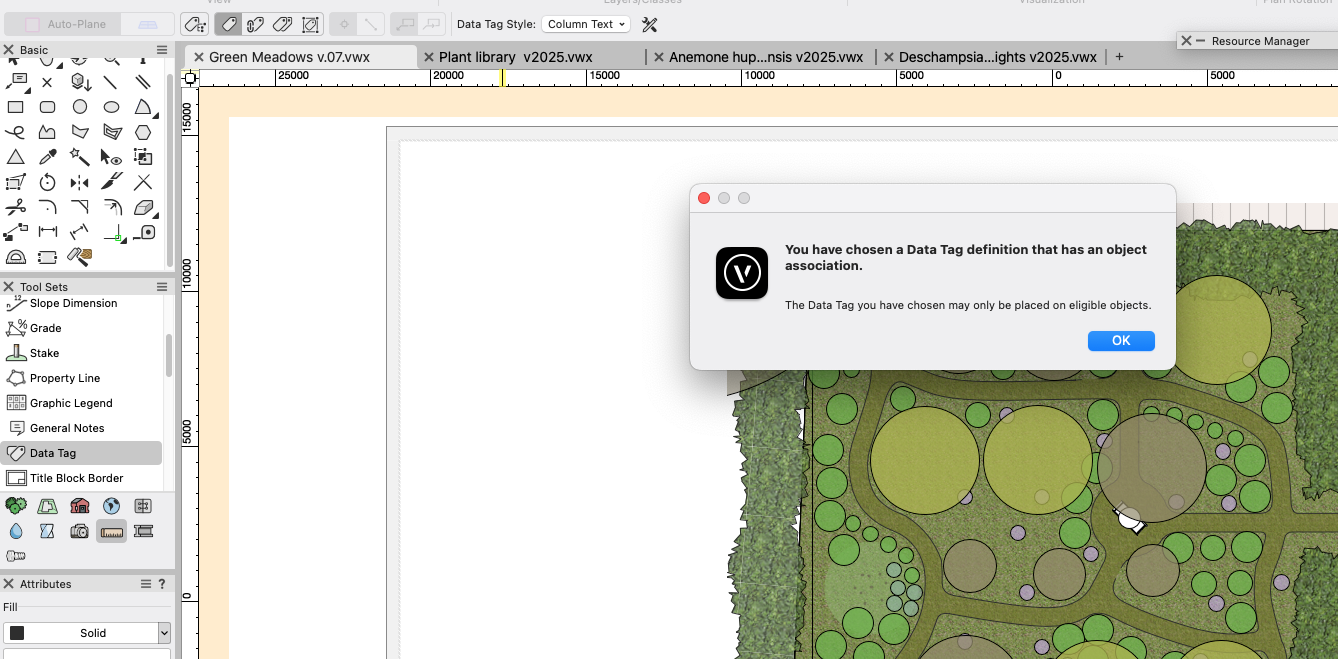
Task: Select the Rotate tool
Action: tap(47, 182)
